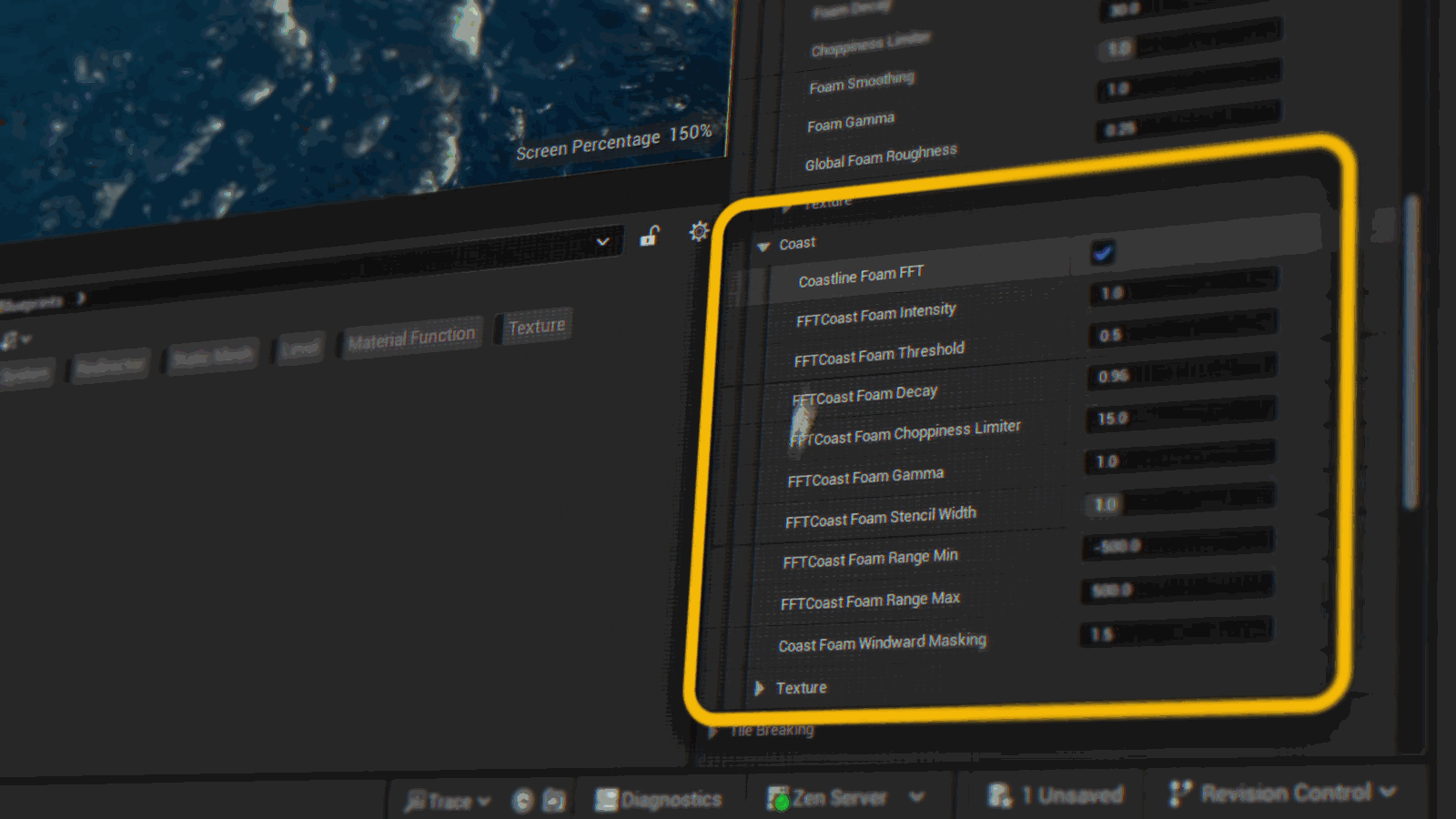Click the round icon right of Trace
This screenshot has height=819, width=1456.
click(522, 801)
